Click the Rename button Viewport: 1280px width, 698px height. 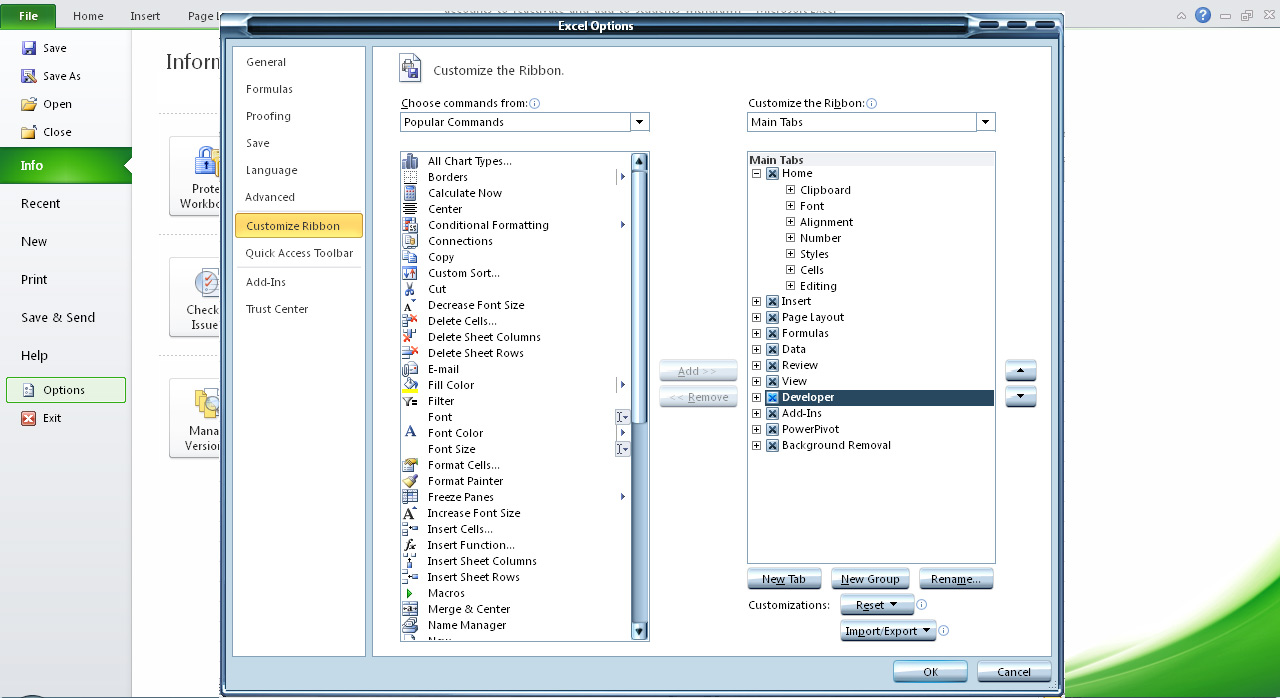point(956,579)
